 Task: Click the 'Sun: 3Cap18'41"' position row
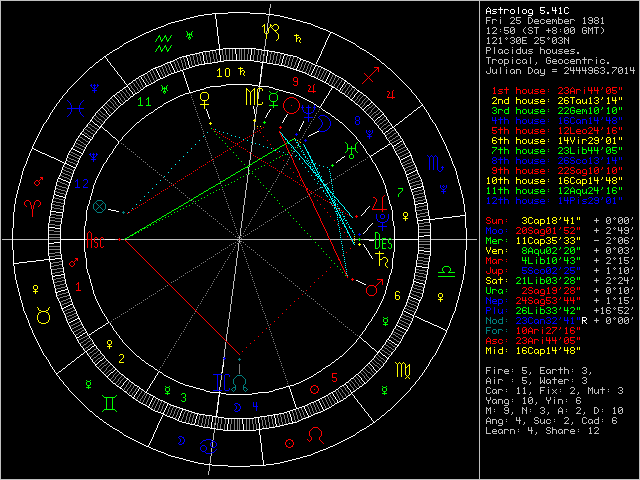(560, 220)
